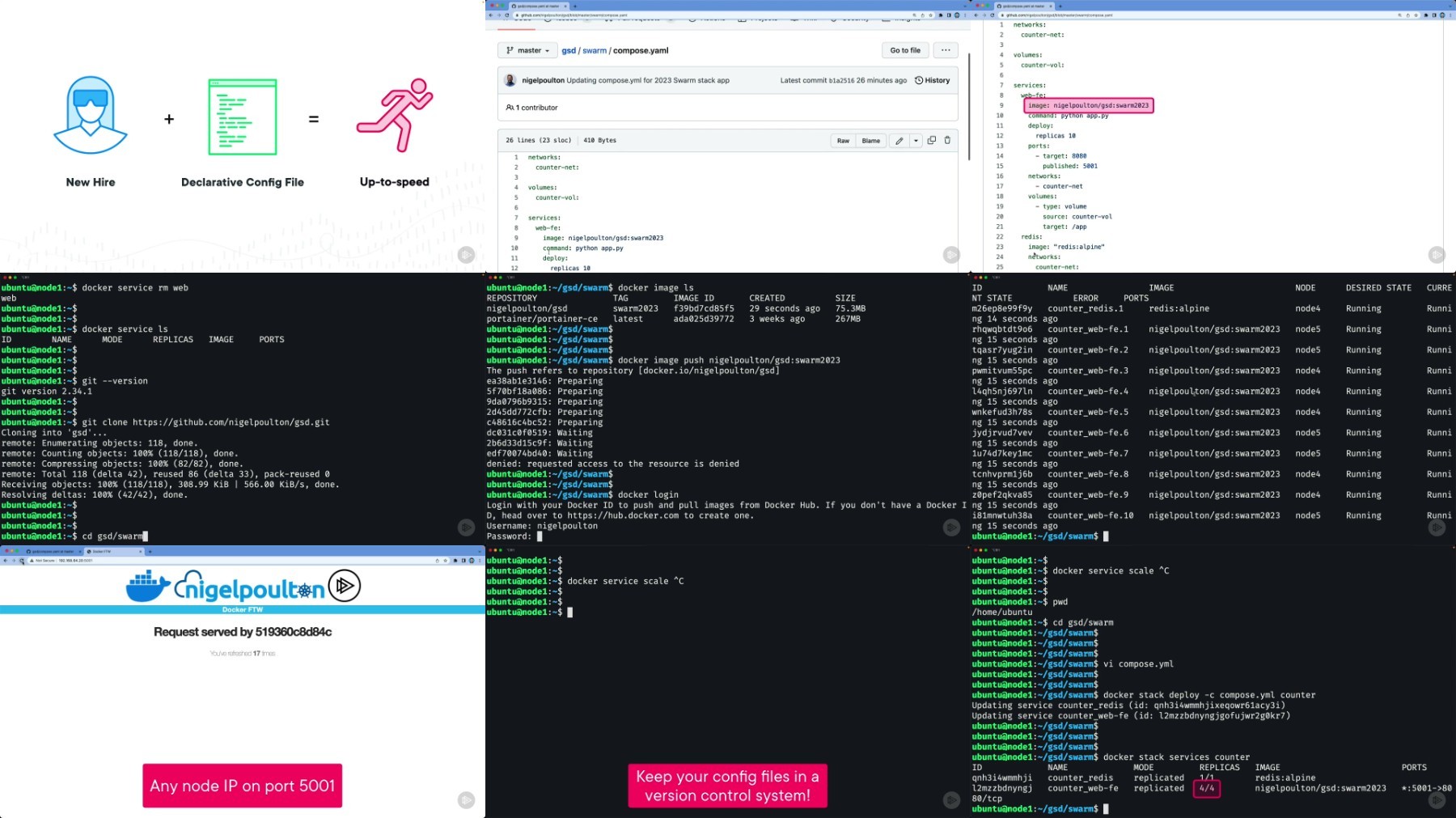Image resolution: width=1456 pixels, height=818 pixels.
Task: Reload the GitHub page with the highlighted image line
Action: click(x=993, y=15)
